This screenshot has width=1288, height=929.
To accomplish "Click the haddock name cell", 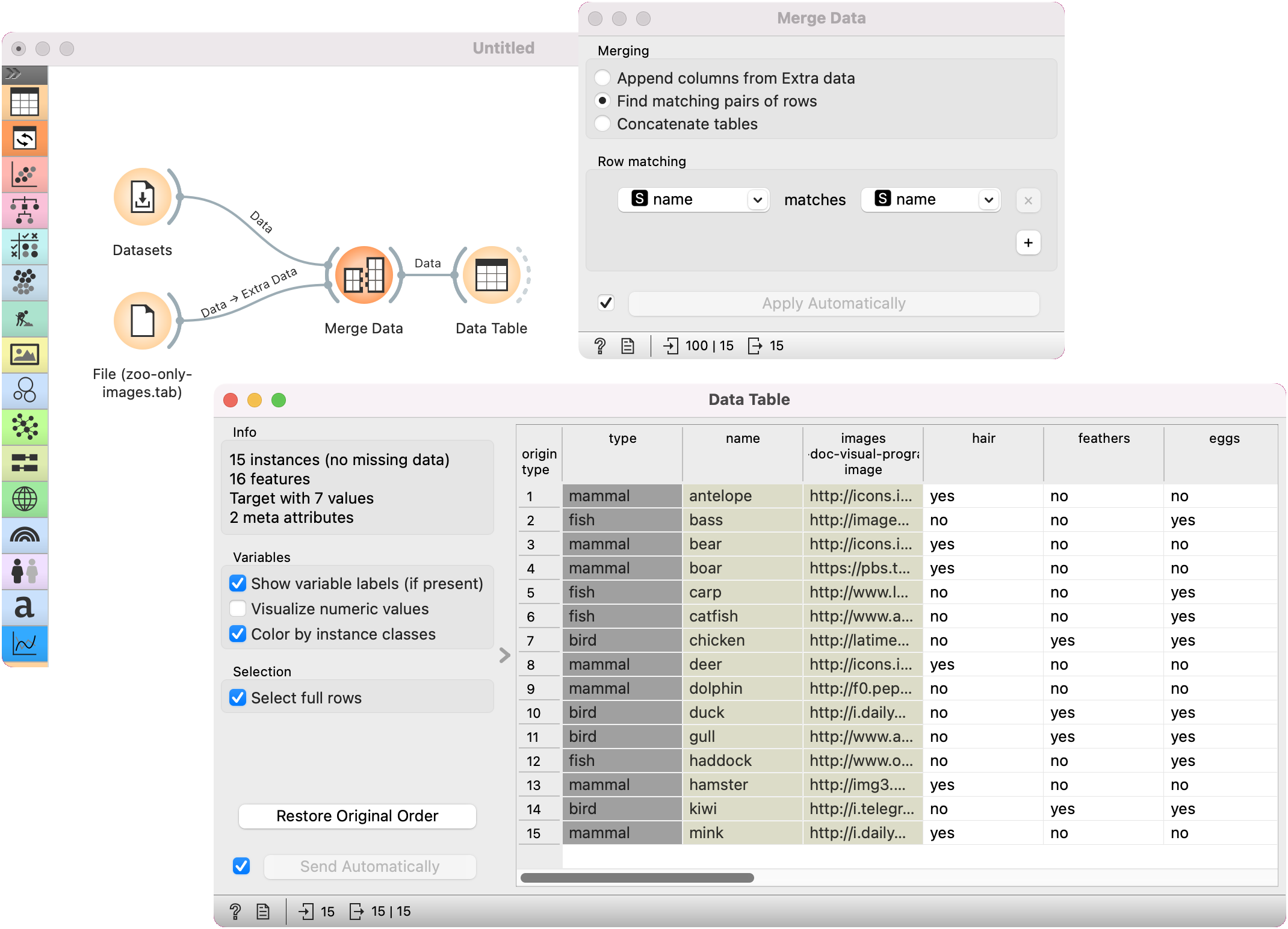I will [x=743, y=761].
